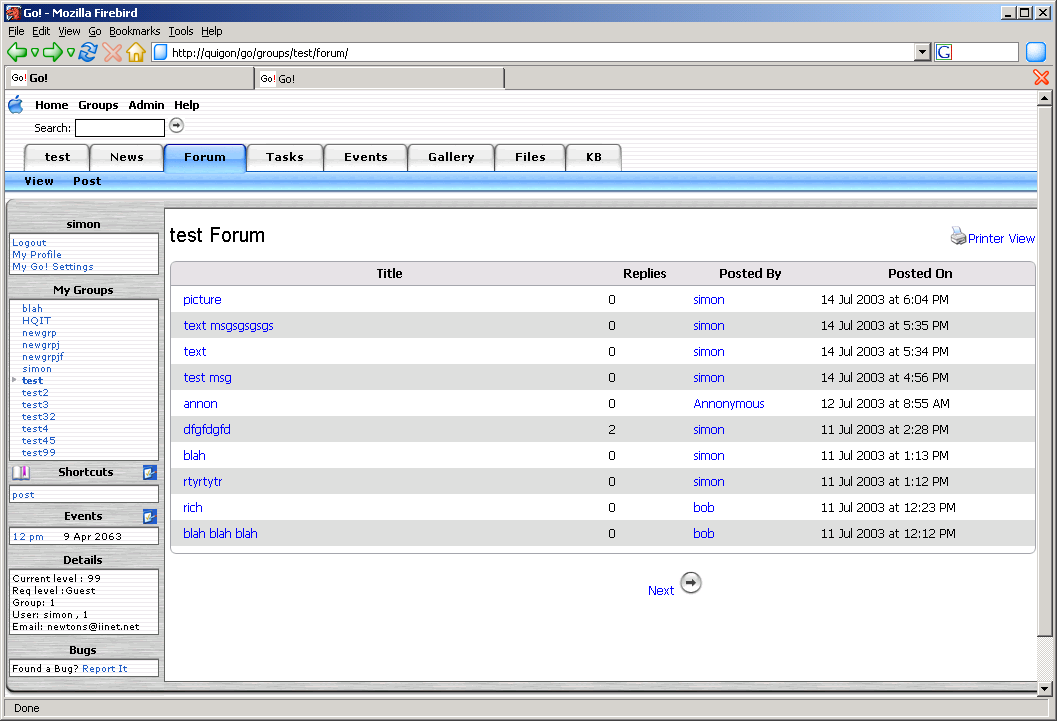Click the Google search engine icon
This screenshot has height=721, width=1057.
(944, 52)
